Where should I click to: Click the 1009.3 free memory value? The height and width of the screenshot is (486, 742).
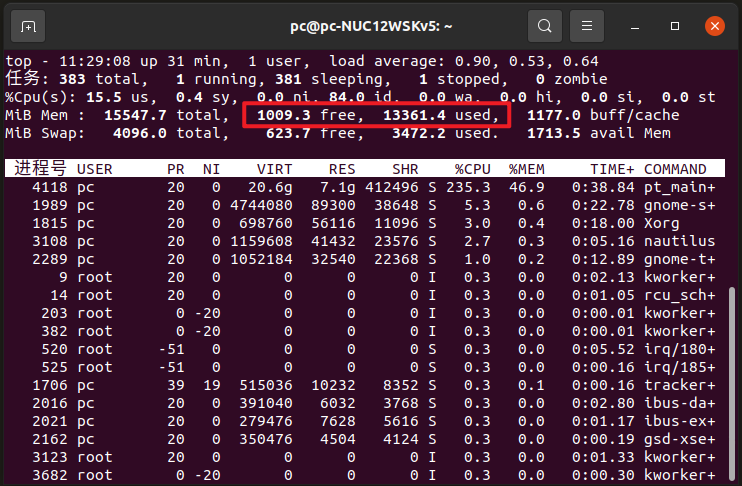pyautogui.click(x=283, y=115)
